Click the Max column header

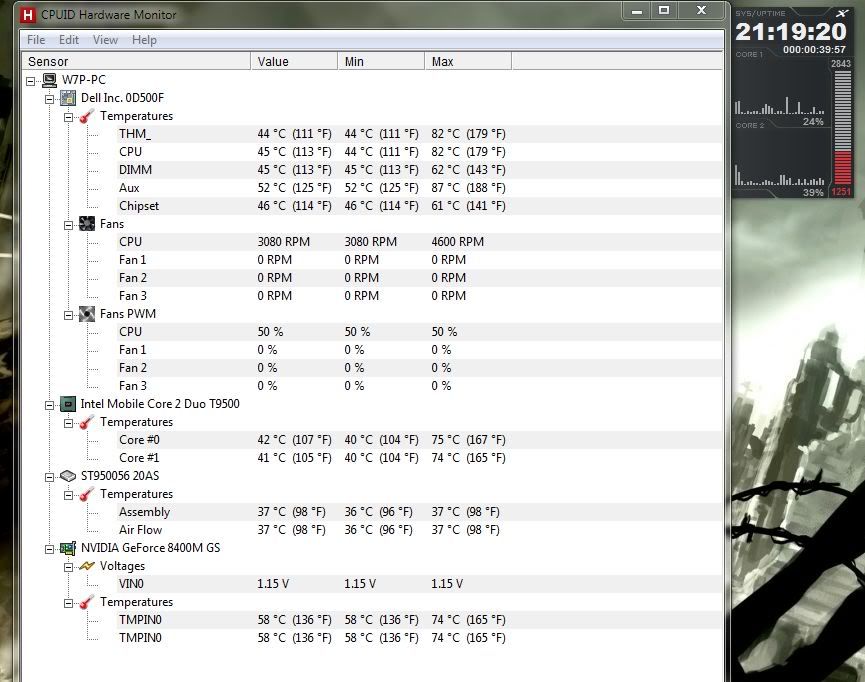coord(468,61)
